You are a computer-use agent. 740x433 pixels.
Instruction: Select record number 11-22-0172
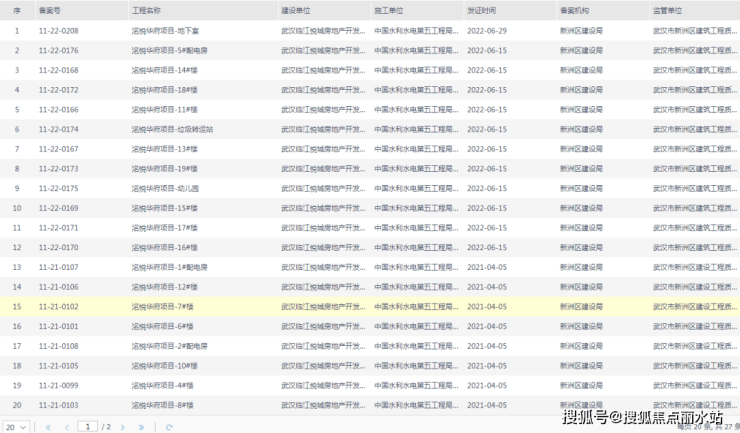tap(59, 90)
